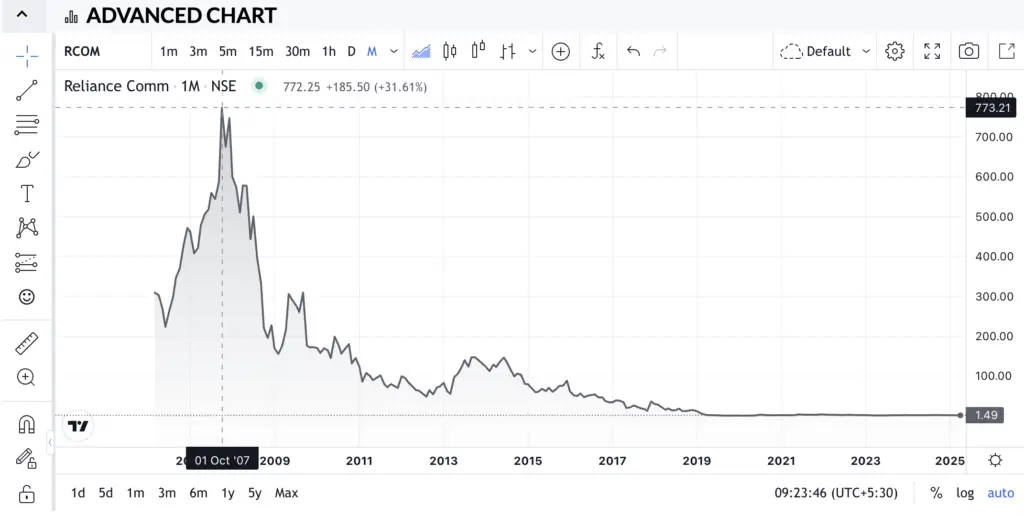Select the trend line drawing tool
1024x516 pixels.
pos(27,91)
